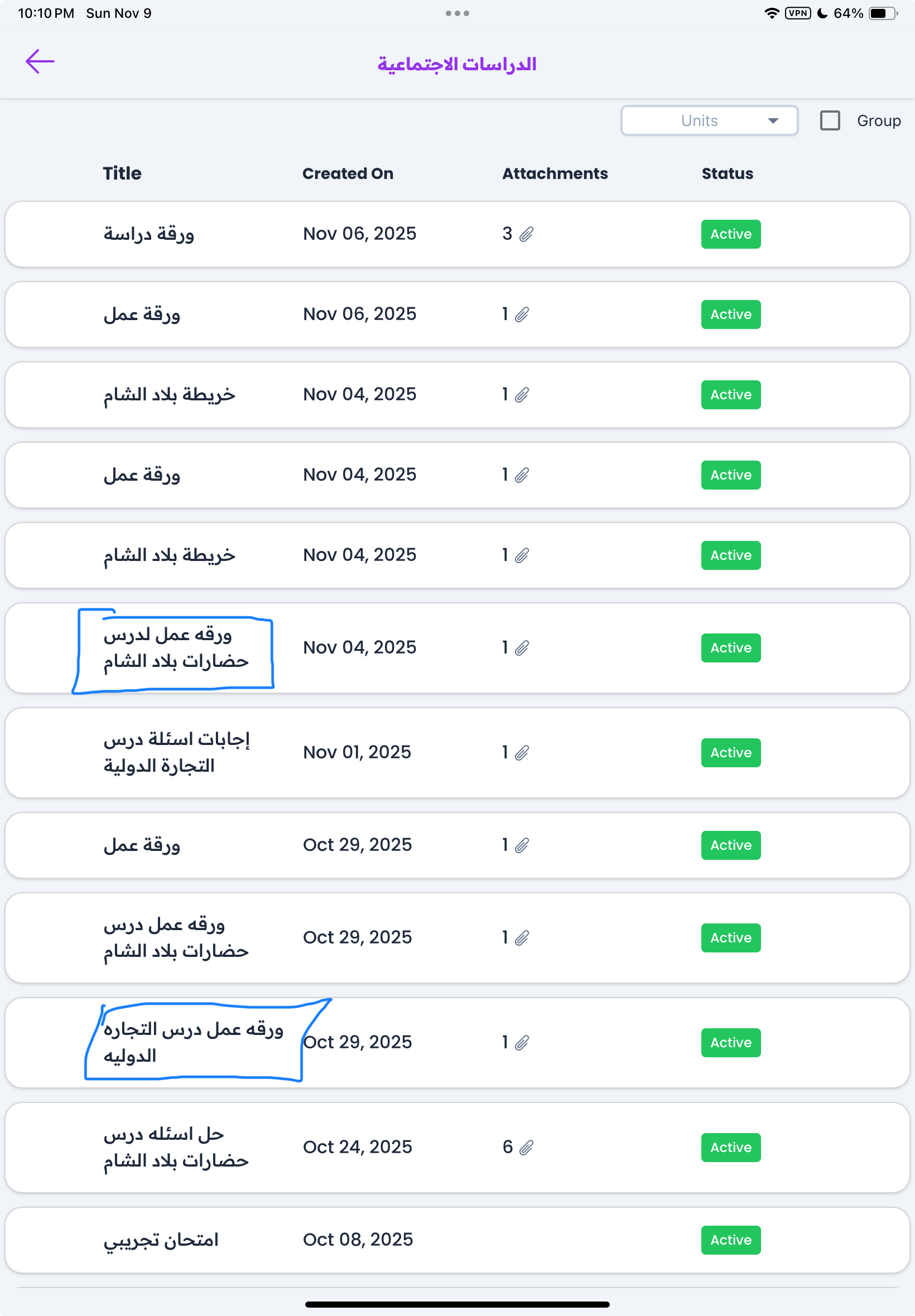915x1316 pixels.
Task: Tap the VPN status icon
Action: [x=797, y=13]
